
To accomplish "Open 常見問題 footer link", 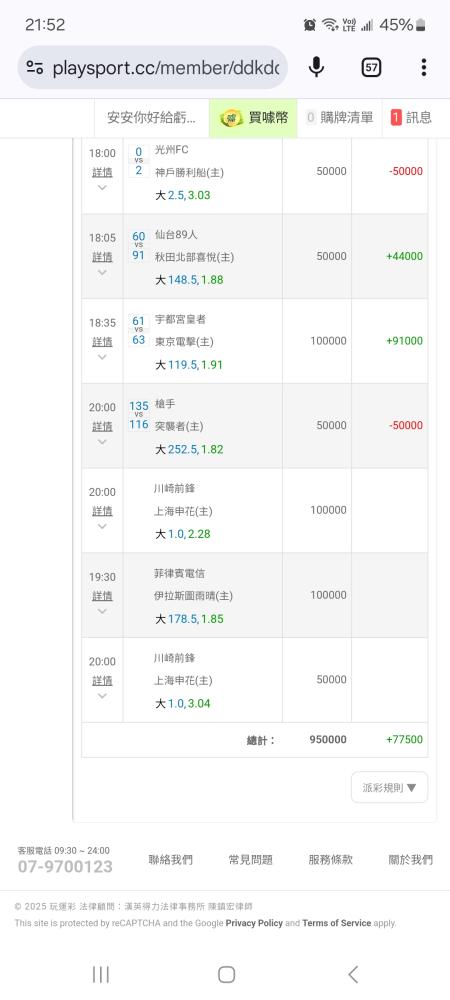I will click(x=250, y=860).
